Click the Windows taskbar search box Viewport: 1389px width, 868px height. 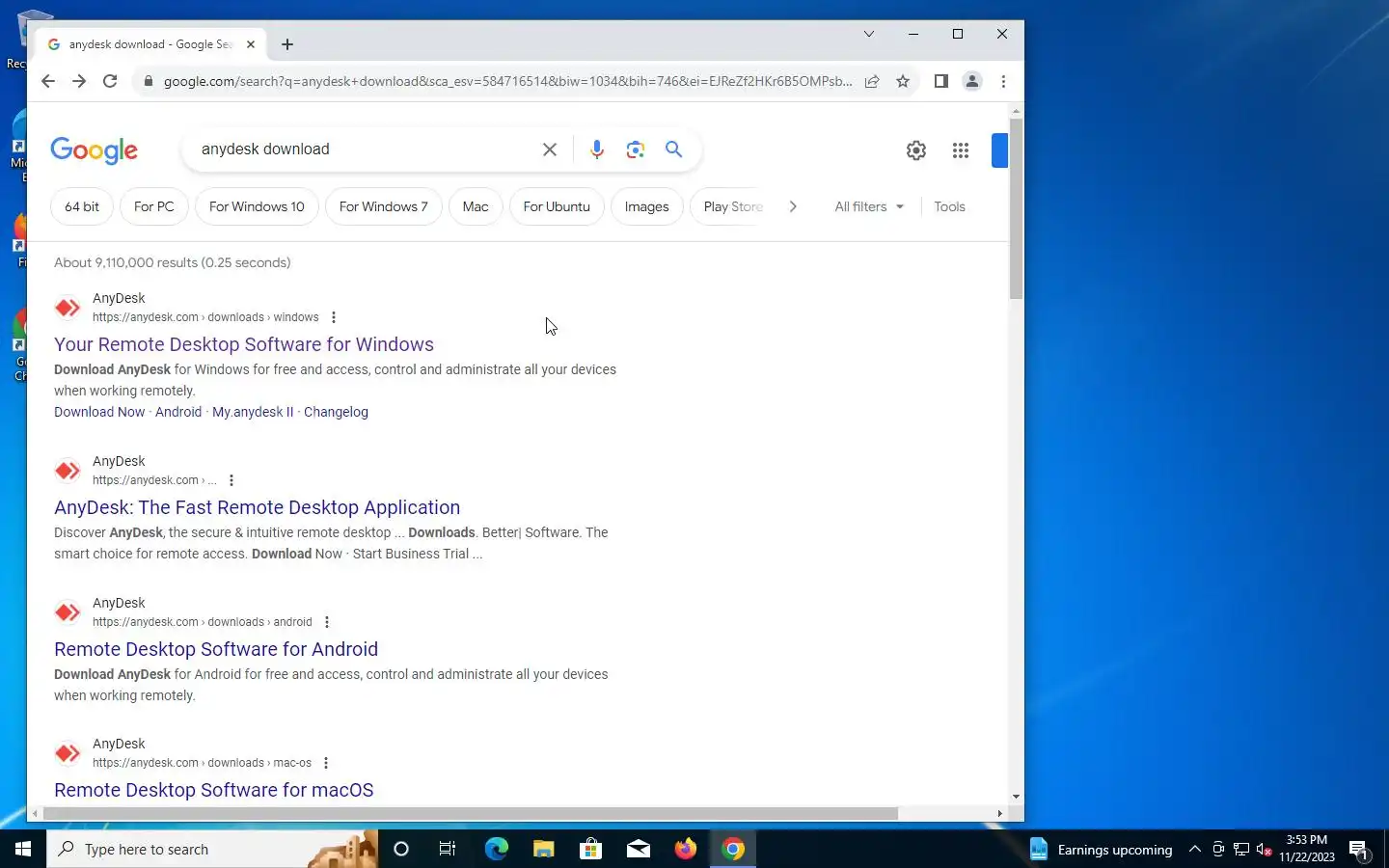click(x=212, y=849)
